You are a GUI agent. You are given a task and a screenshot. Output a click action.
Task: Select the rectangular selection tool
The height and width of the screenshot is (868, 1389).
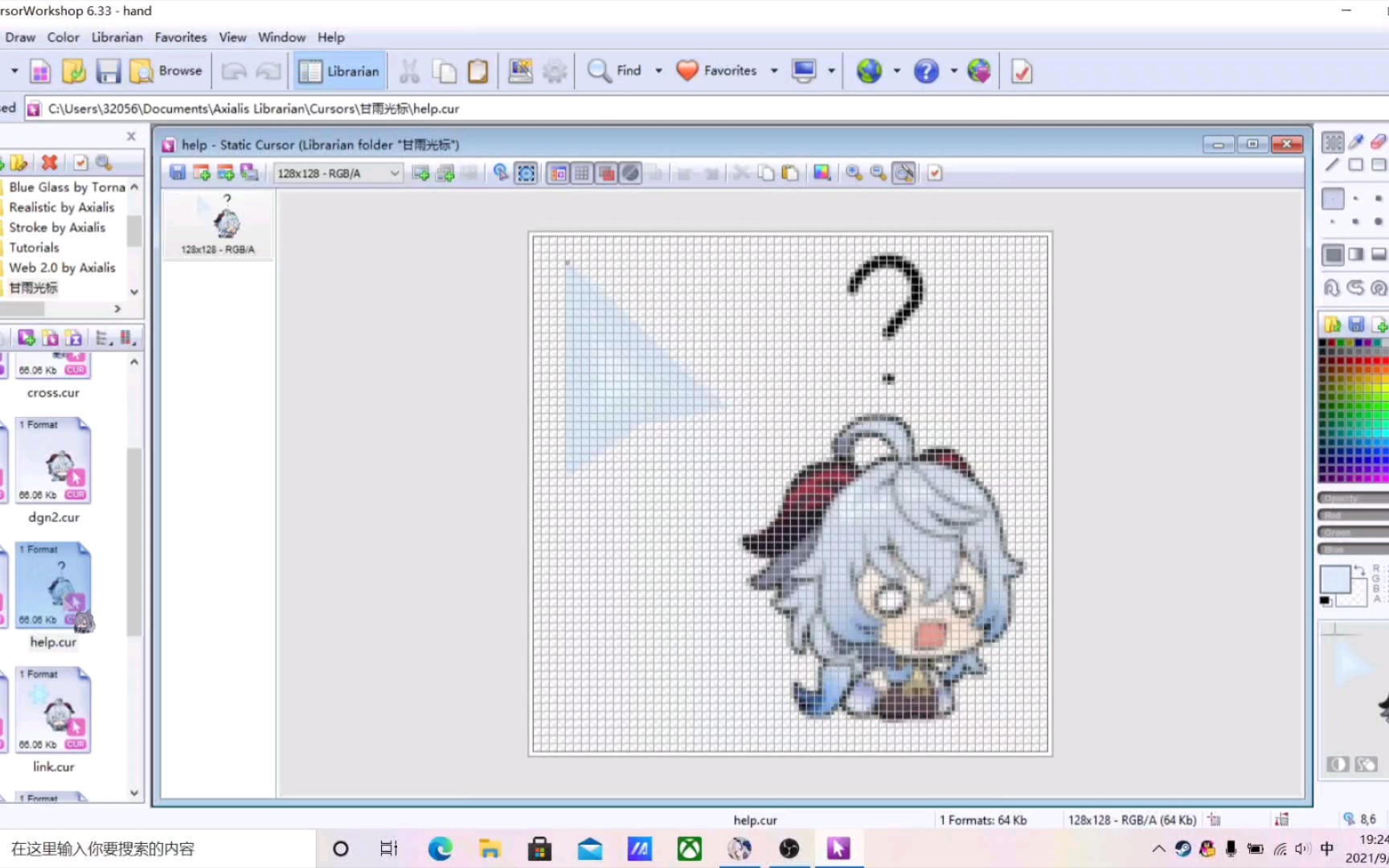1333,142
